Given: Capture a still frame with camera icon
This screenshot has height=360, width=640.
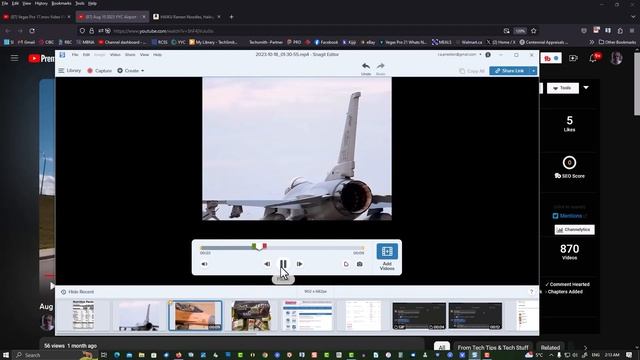Looking at the screenshot, I should click(x=360, y=264).
